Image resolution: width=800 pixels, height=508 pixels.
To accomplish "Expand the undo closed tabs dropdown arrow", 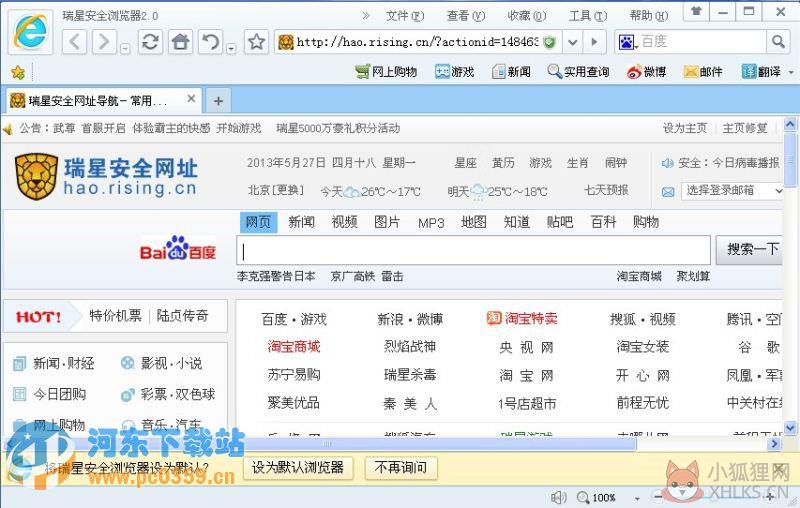I will coord(231,48).
